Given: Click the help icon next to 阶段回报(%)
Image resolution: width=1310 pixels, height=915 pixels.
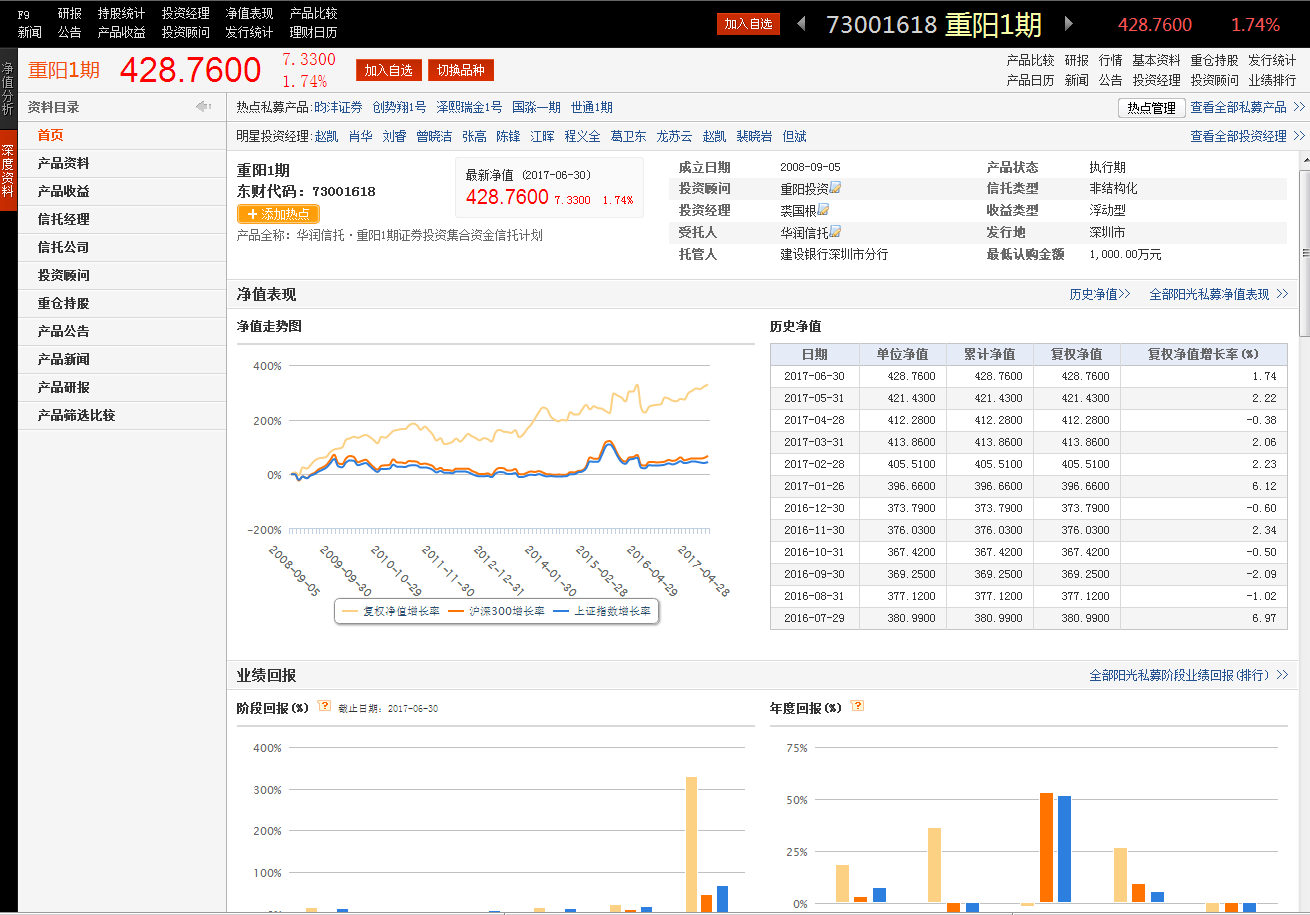Looking at the screenshot, I should pyautogui.click(x=324, y=706).
